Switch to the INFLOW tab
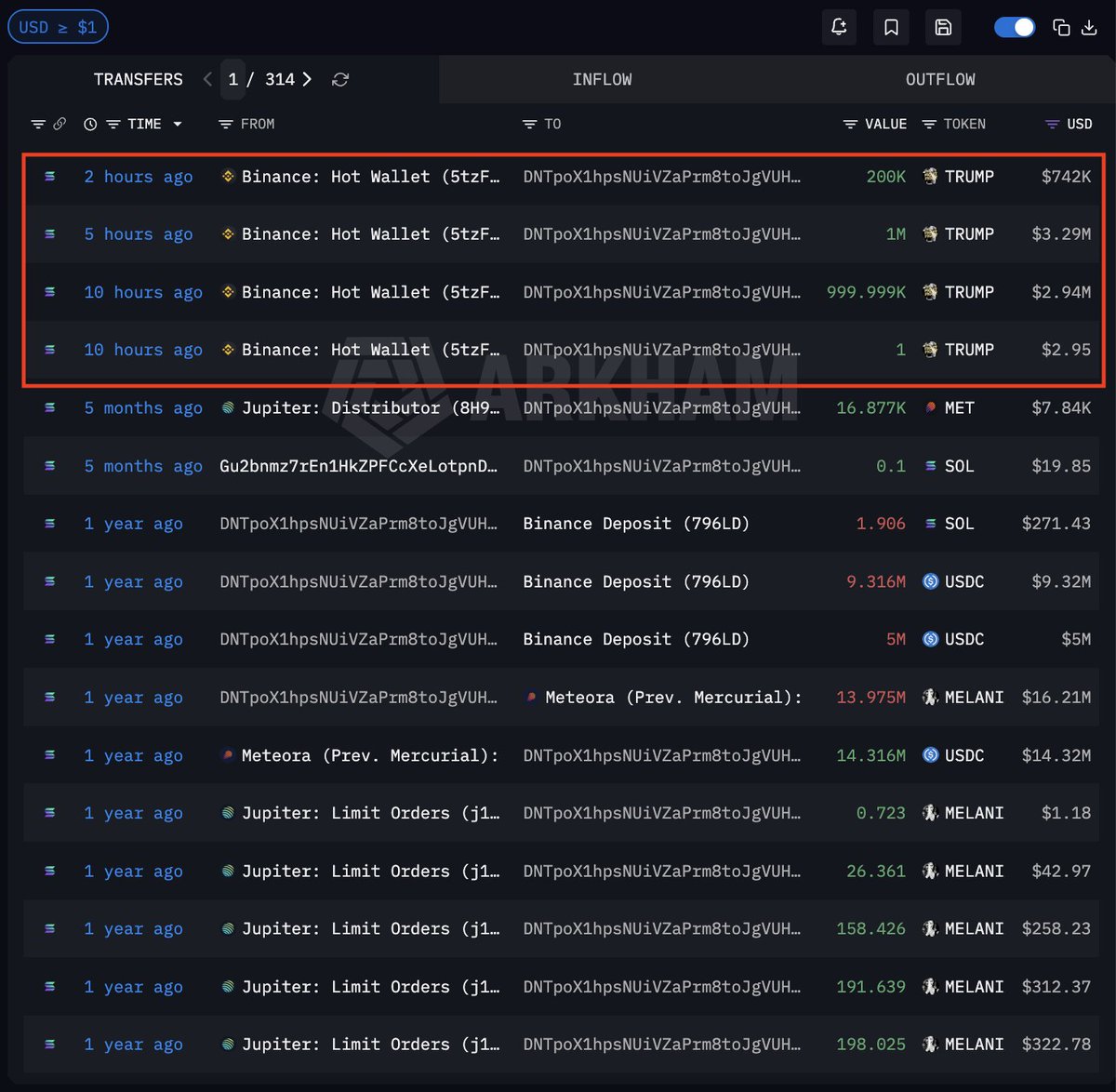Screen dimensions: 1116x1092 tap(602, 79)
